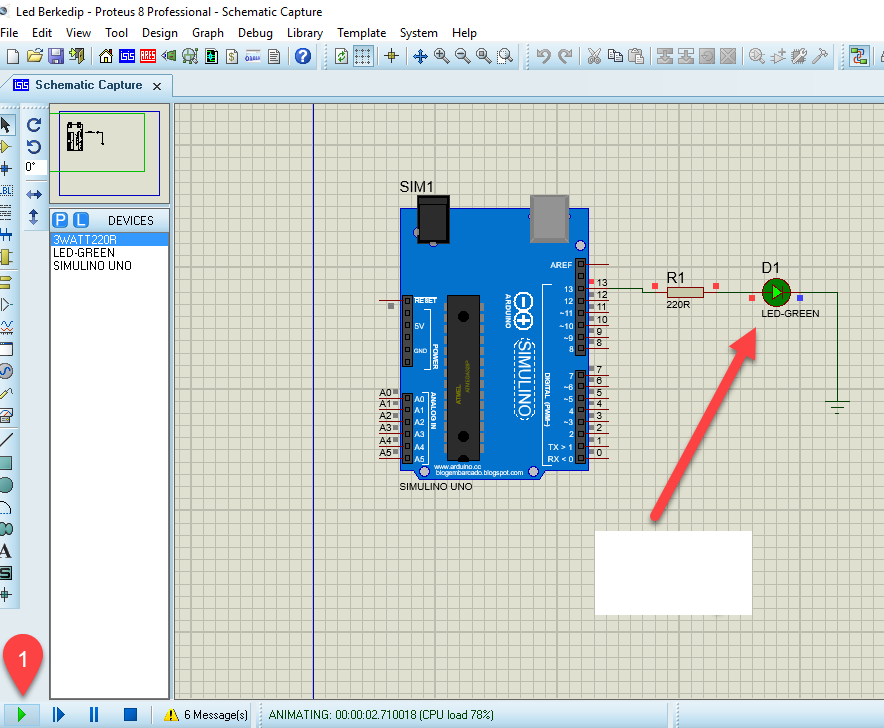
Task: Click the horizontal mirror (X-flip) icon
Action: 34,195
